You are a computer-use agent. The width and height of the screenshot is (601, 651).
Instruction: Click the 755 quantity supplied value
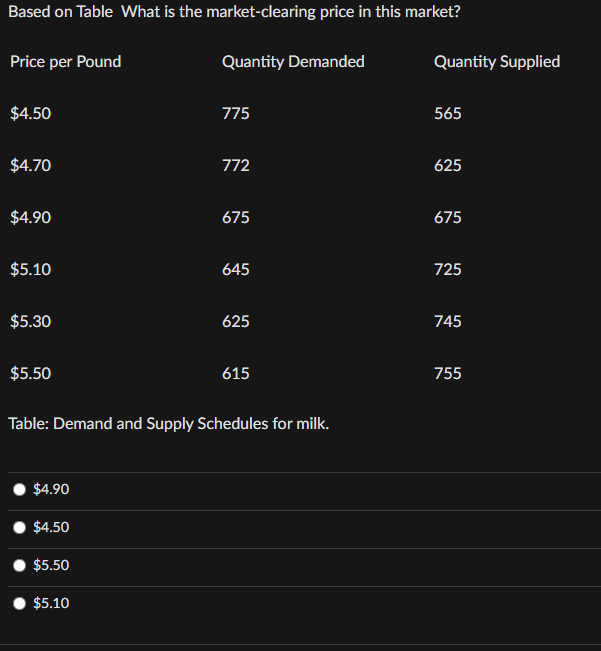tap(448, 374)
